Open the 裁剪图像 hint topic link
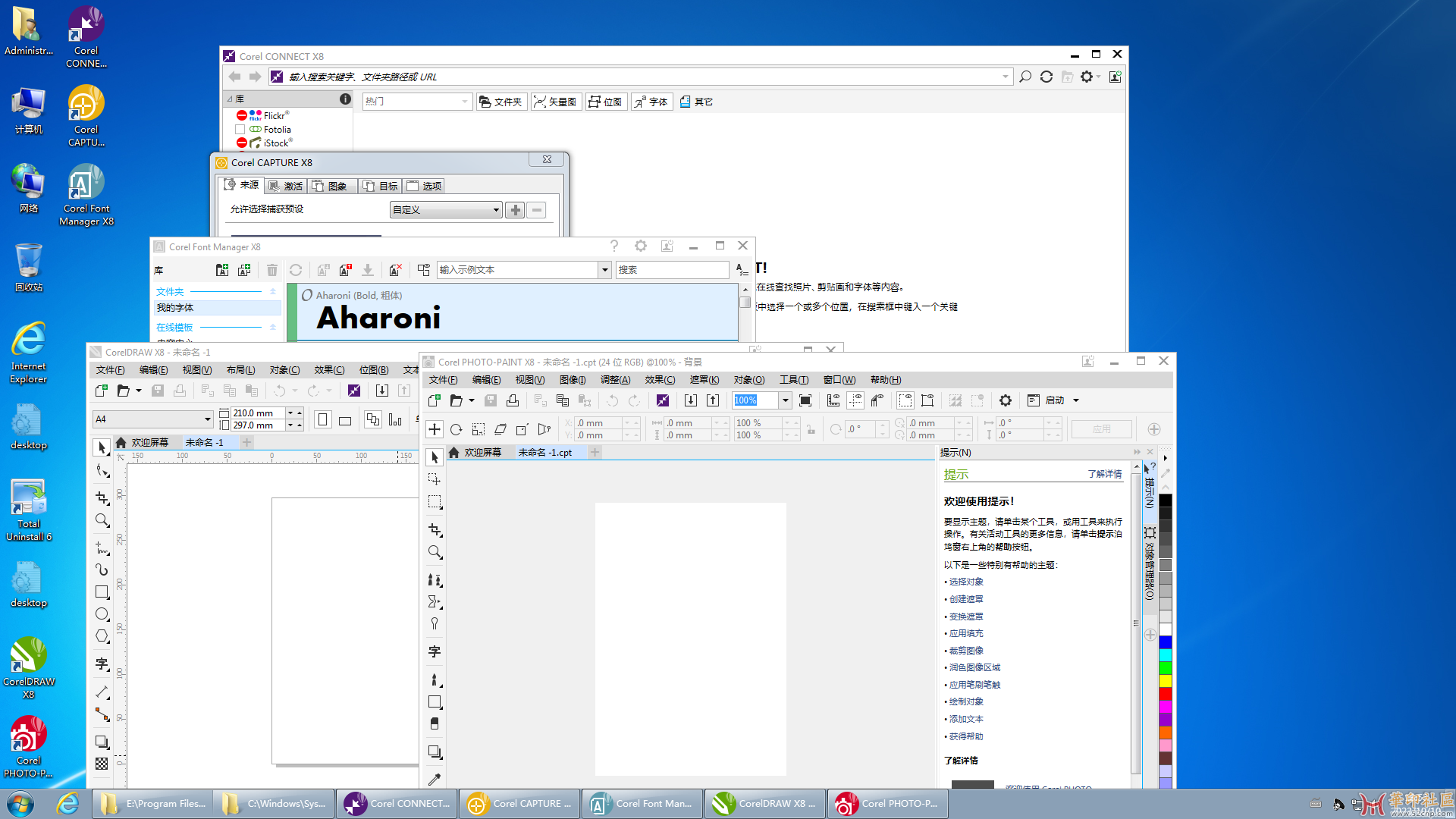 point(966,651)
